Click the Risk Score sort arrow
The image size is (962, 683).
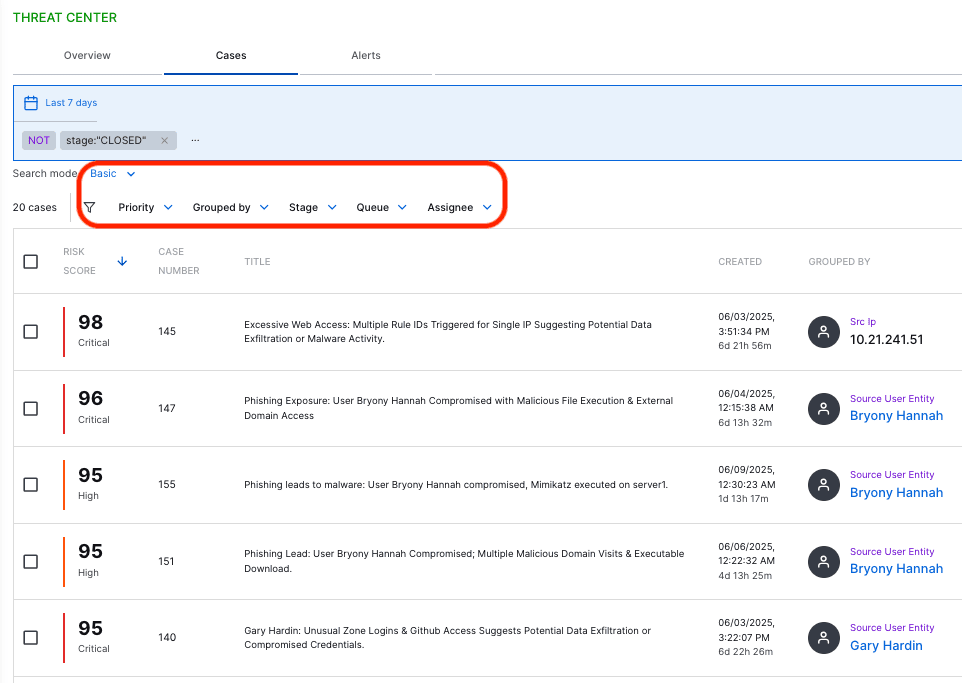pyautogui.click(x=122, y=261)
